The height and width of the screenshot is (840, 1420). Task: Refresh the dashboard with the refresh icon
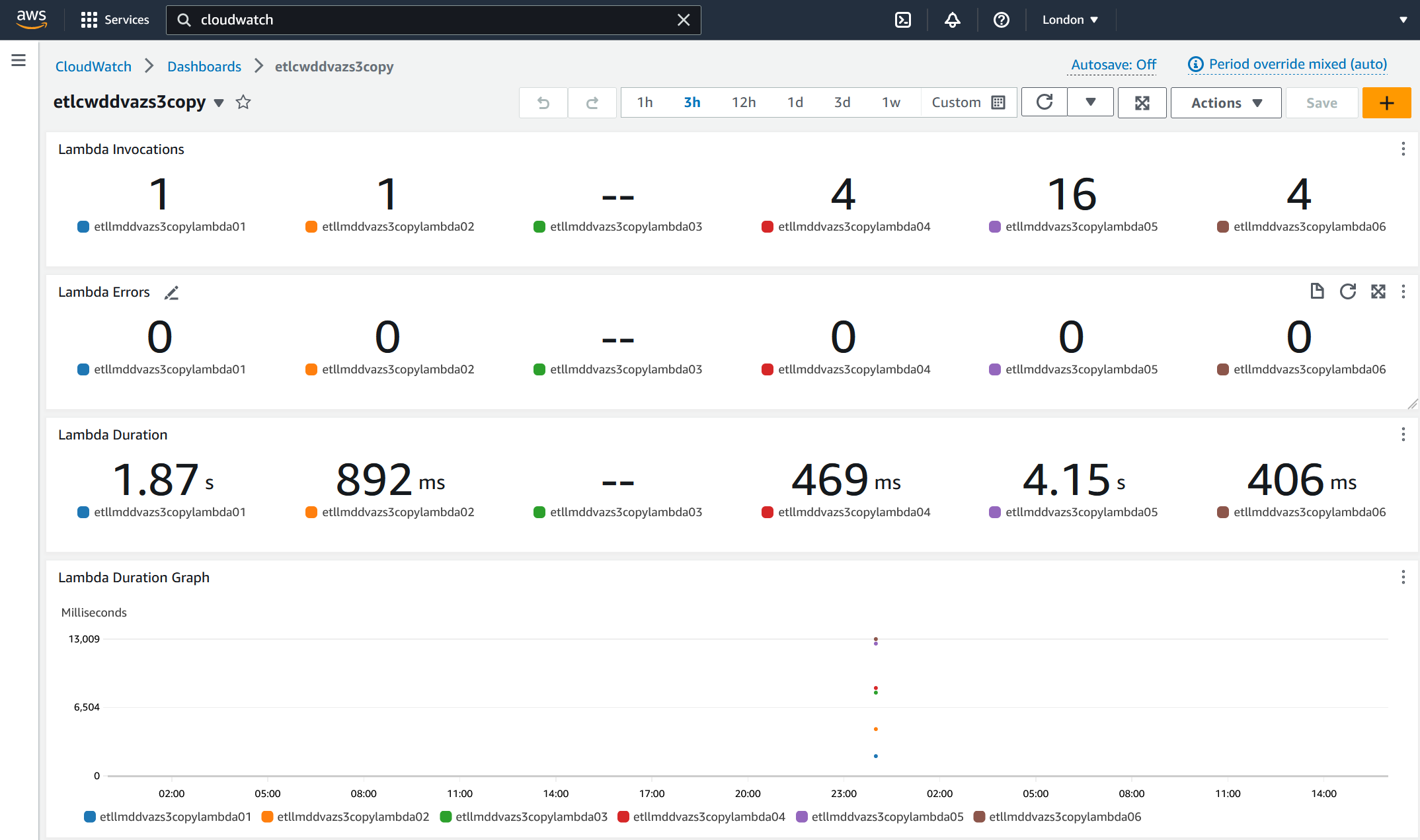point(1043,102)
